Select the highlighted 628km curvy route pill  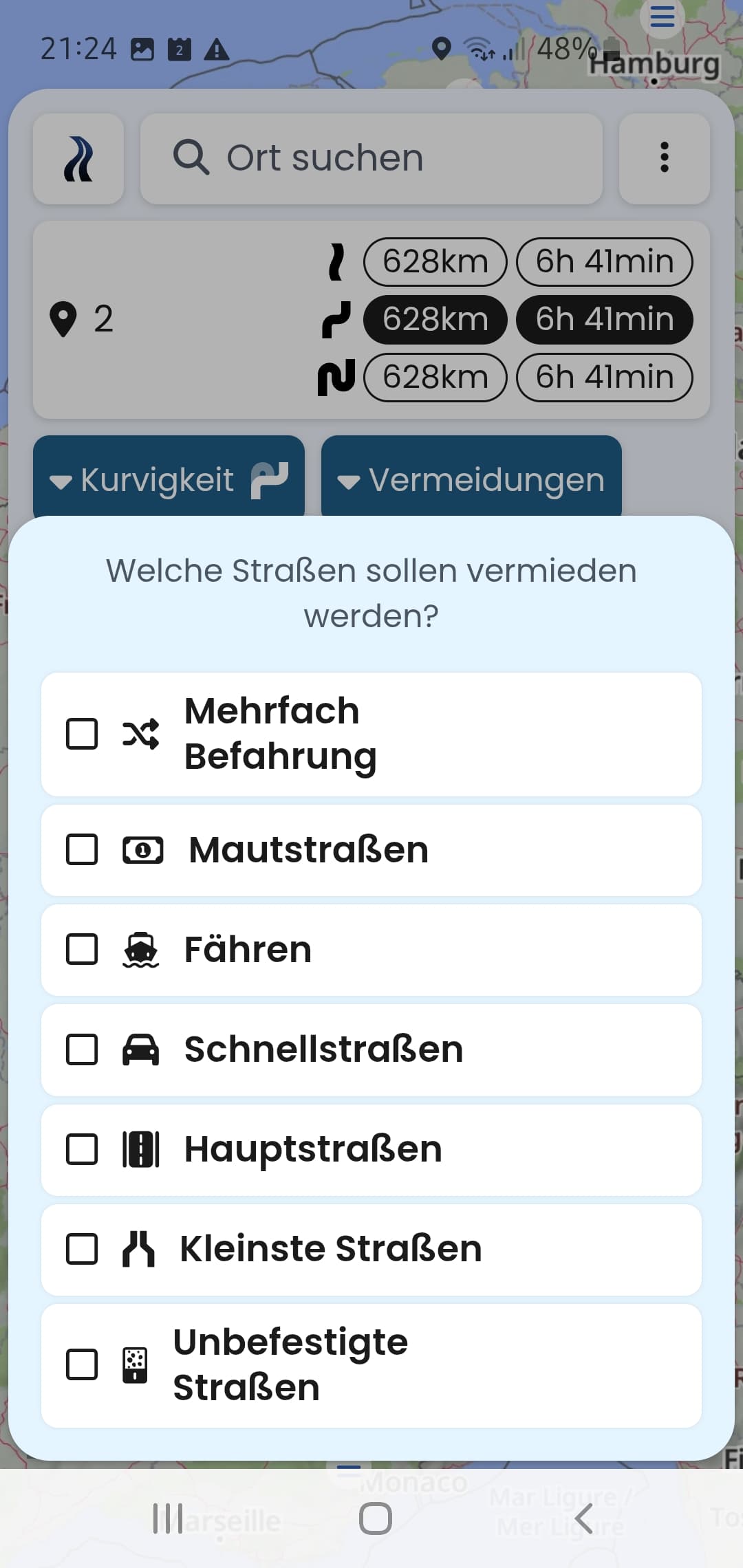click(x=435, y=320)
